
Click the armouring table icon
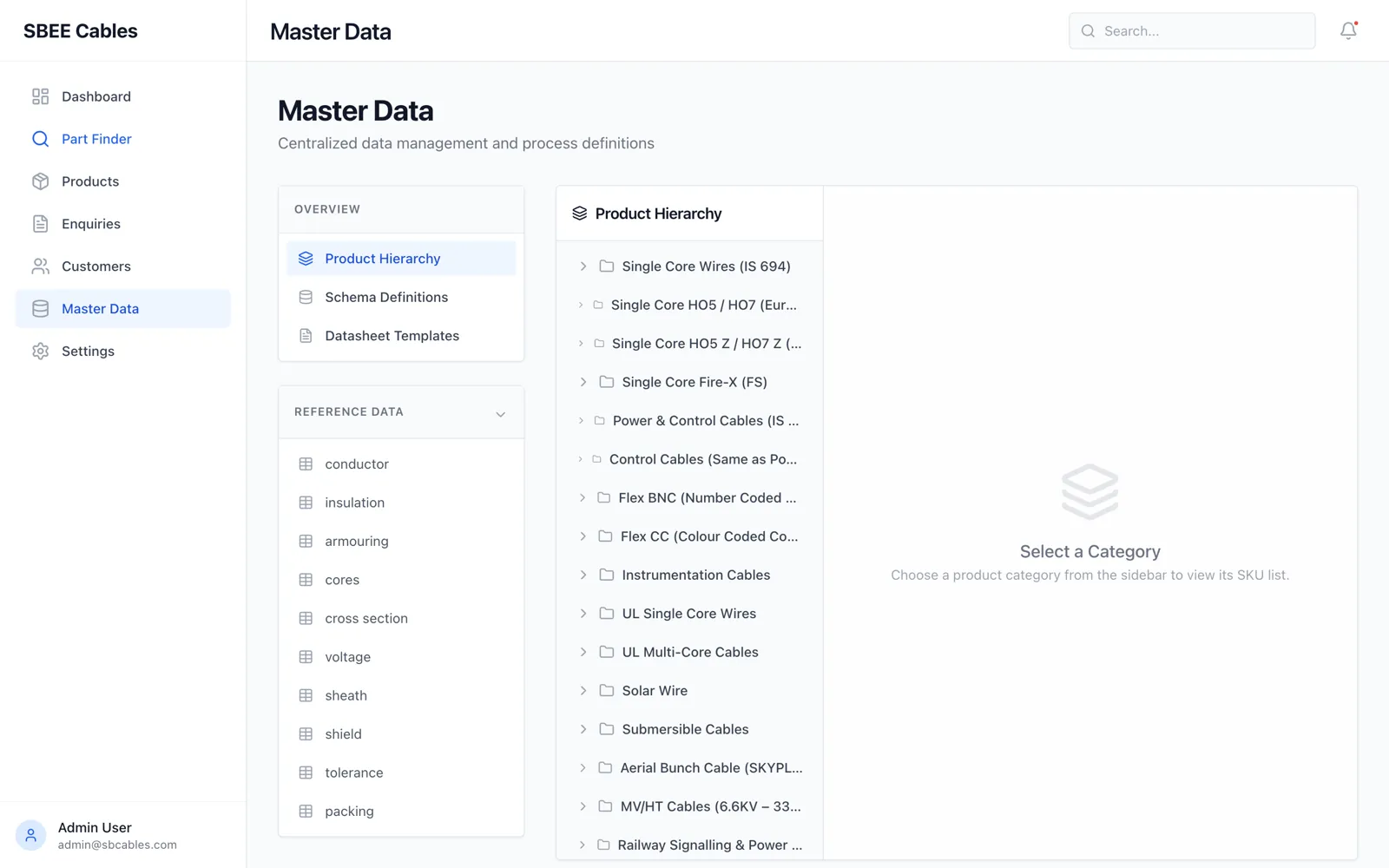click(306, 542)
